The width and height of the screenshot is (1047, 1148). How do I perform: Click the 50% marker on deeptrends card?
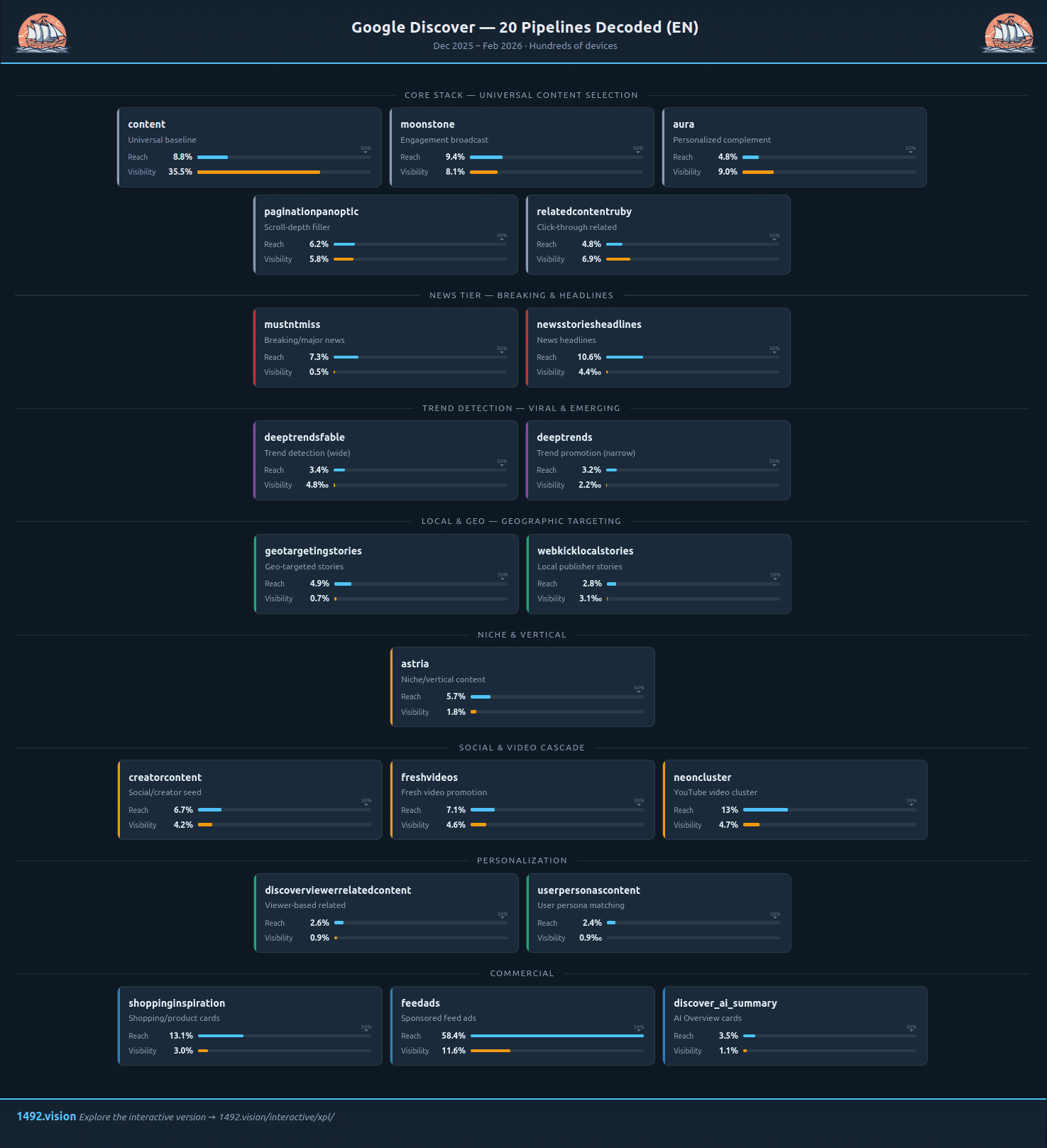click(774, 462)
